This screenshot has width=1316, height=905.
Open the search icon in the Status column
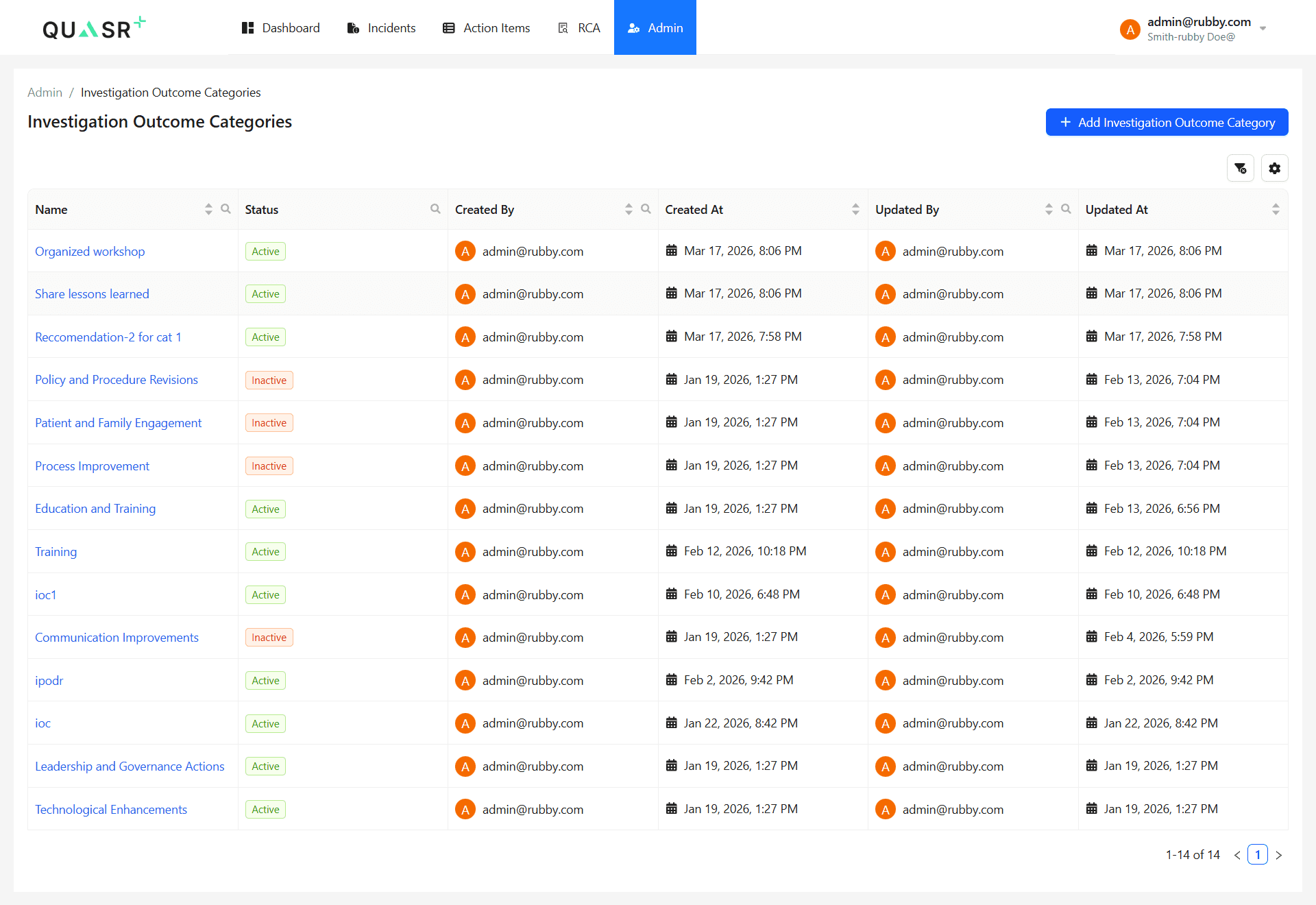click(435, 208)
